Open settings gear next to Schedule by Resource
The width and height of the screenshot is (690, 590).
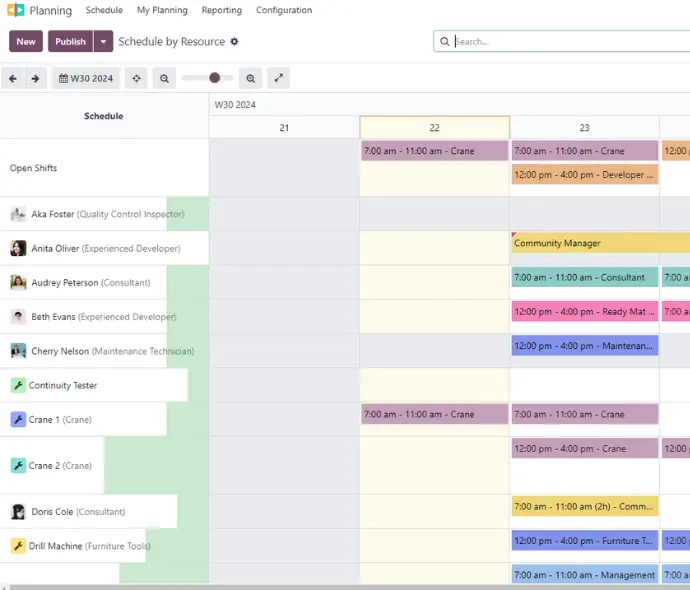(235, 41)
